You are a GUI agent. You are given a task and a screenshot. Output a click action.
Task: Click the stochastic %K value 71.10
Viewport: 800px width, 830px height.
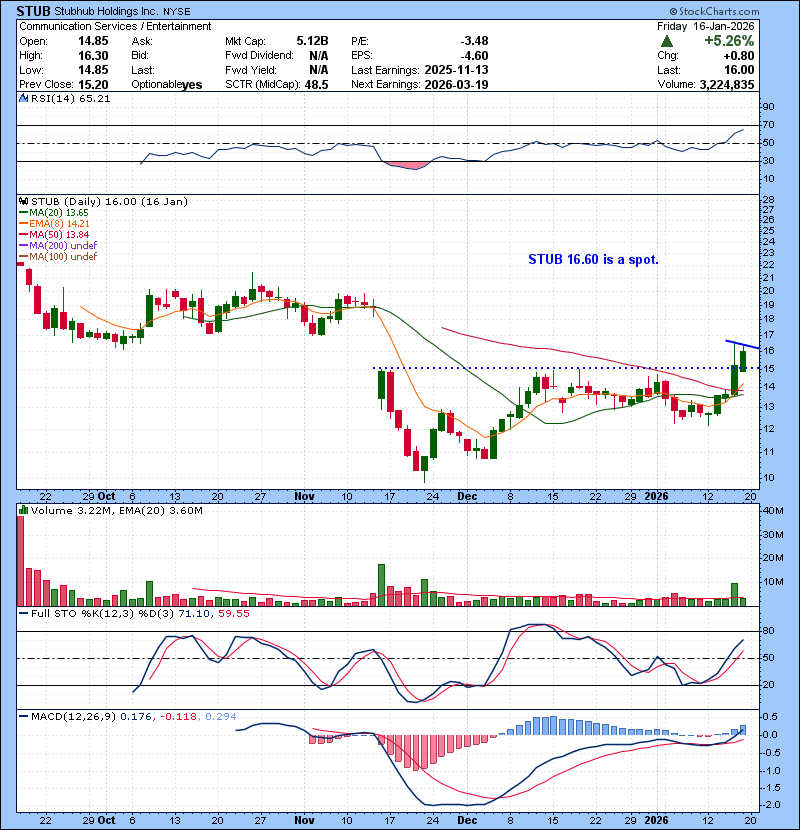click(x=194, y=614)
